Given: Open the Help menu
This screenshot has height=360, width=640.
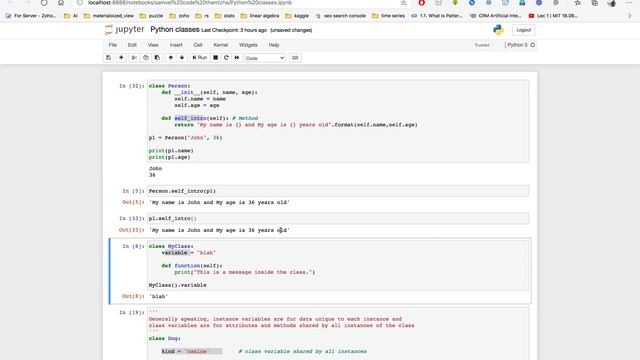Looking at the screenshot, I should pos(274,45).
